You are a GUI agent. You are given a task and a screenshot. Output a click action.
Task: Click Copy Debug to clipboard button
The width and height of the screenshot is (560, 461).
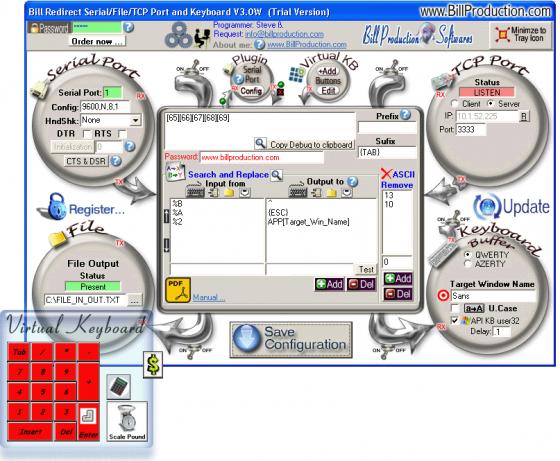[311, 145]
